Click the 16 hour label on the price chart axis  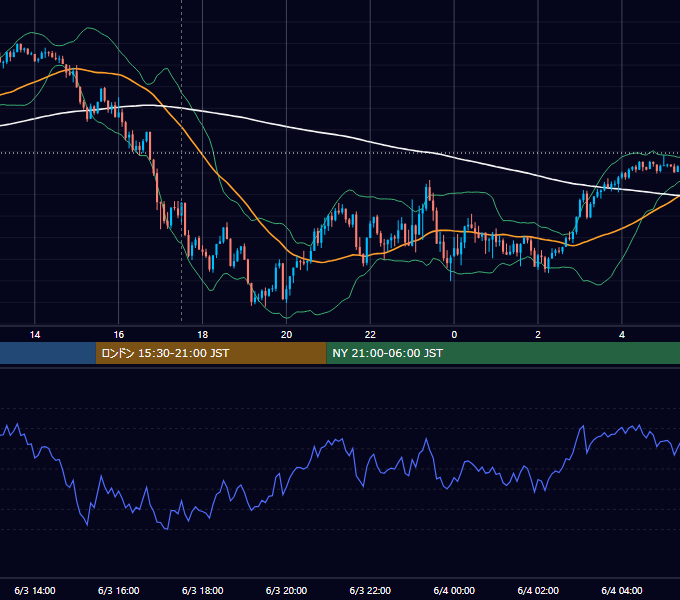pos(118,335)
